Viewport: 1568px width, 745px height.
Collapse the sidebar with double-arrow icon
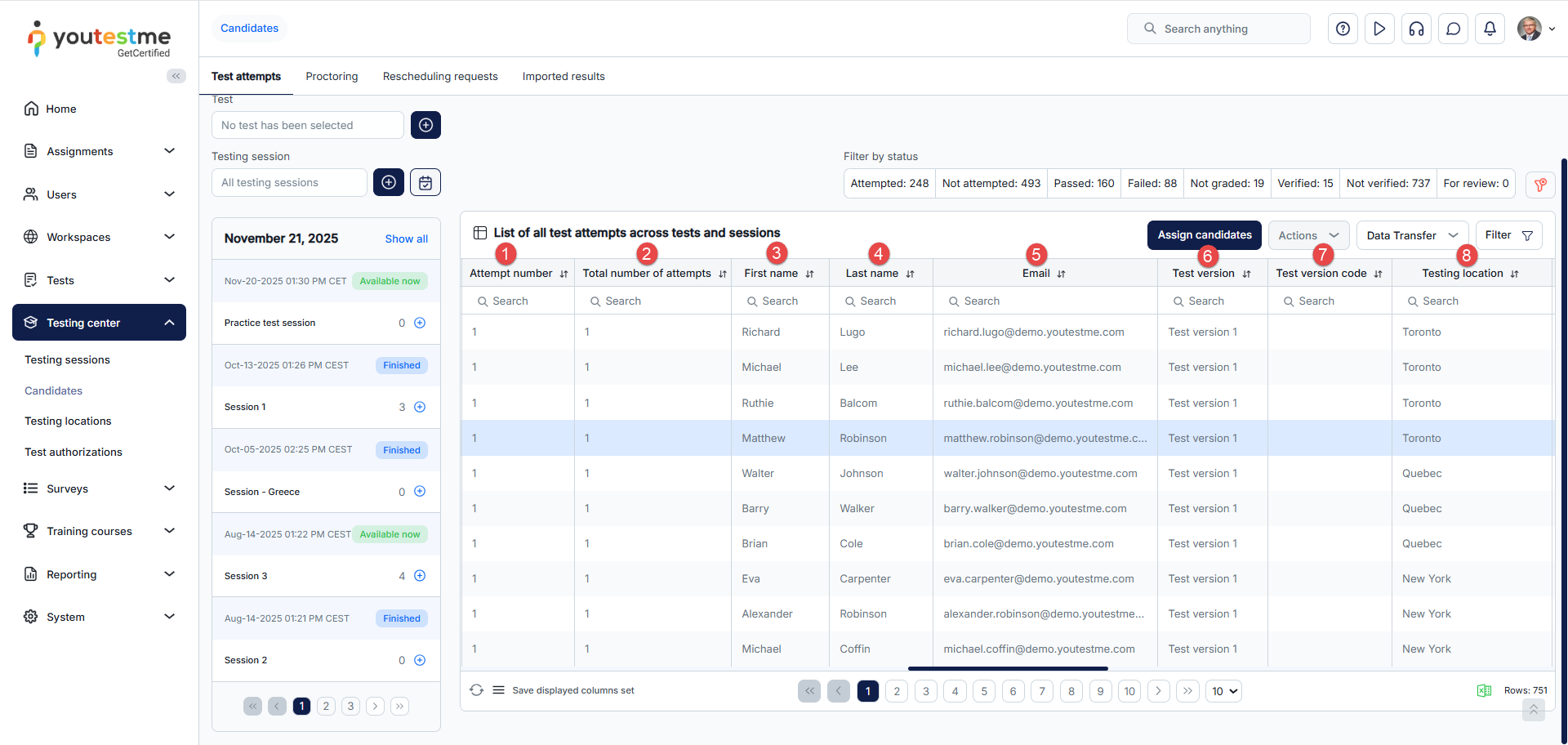click(176, 76)
